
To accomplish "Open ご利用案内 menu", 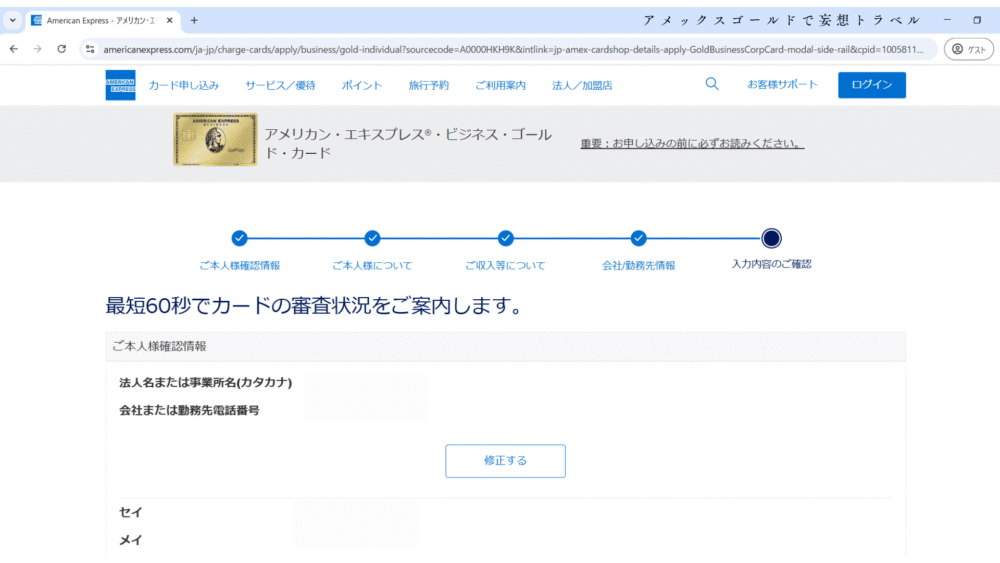I will [500, 85].
